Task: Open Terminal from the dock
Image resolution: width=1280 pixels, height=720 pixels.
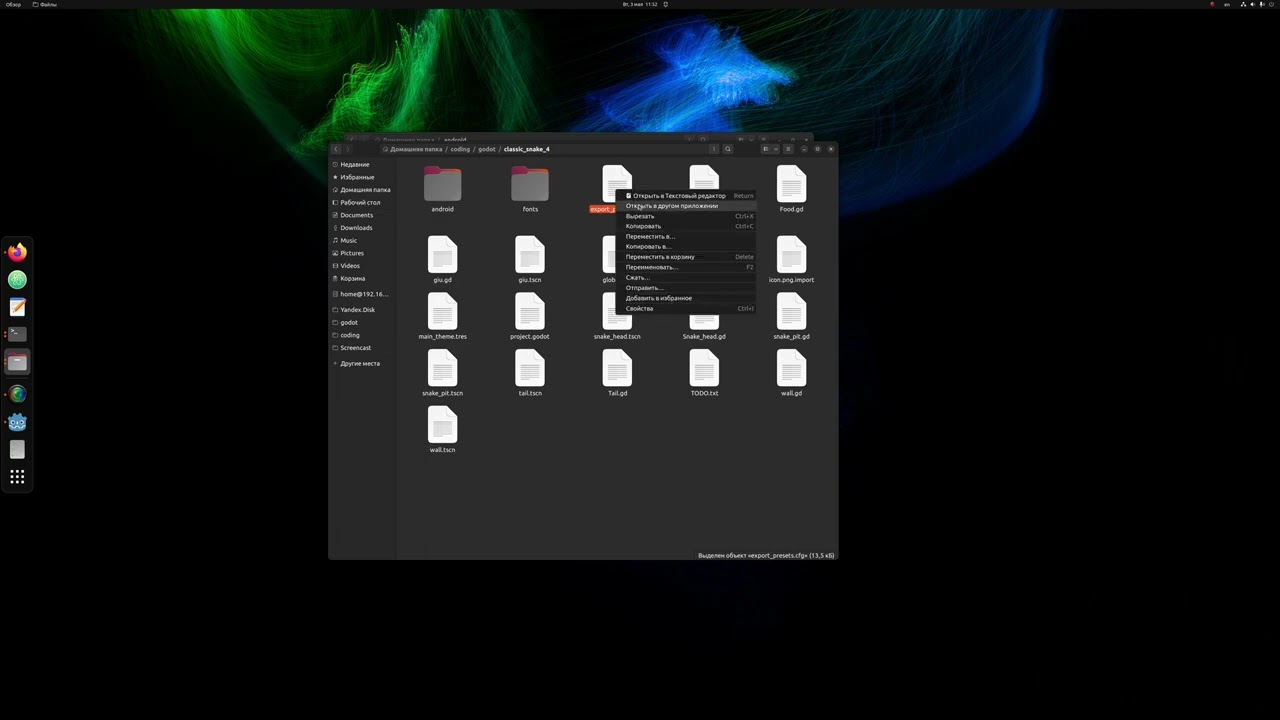Action: (x=17, y=334)
